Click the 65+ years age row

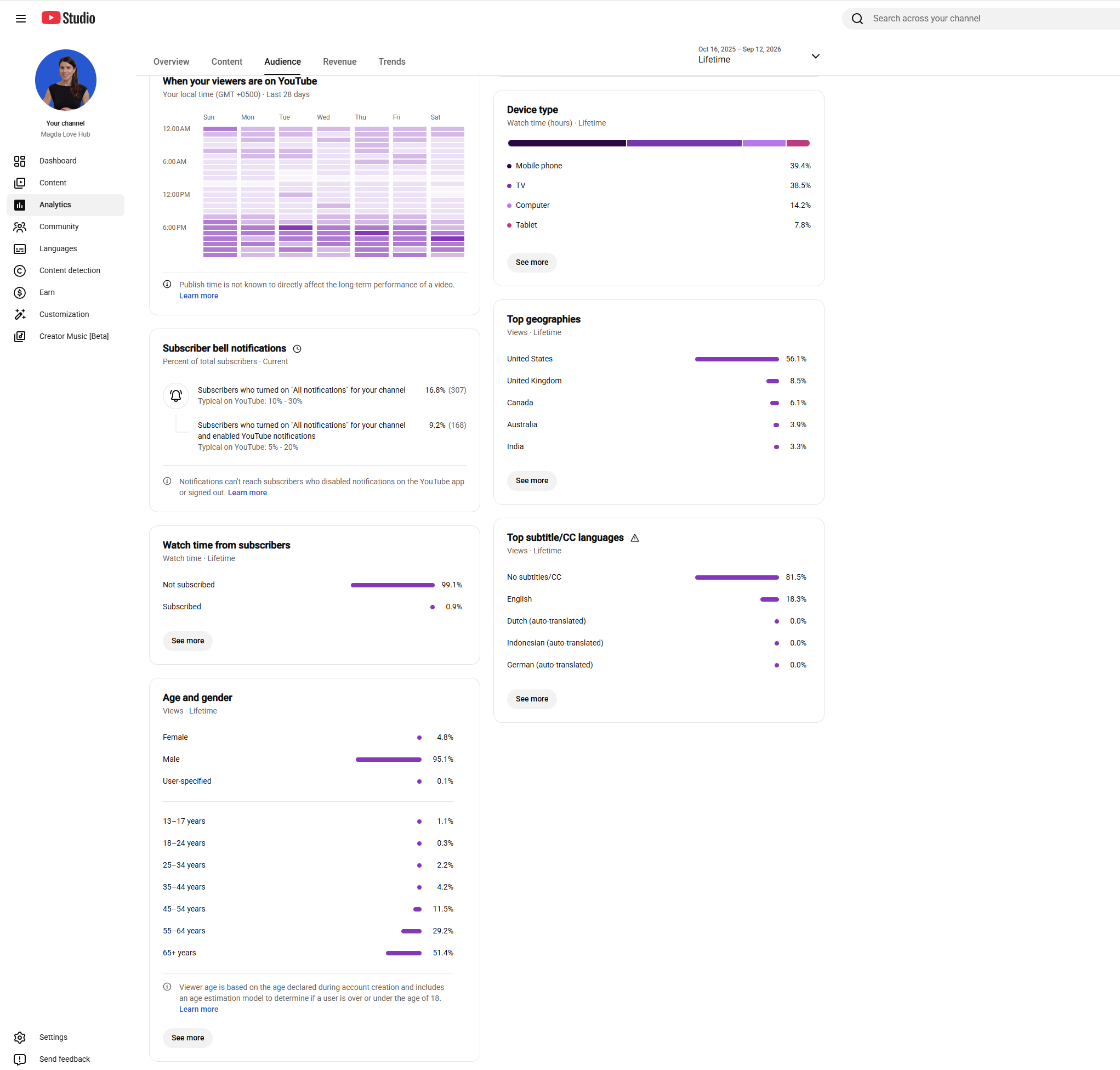point(308,953)
